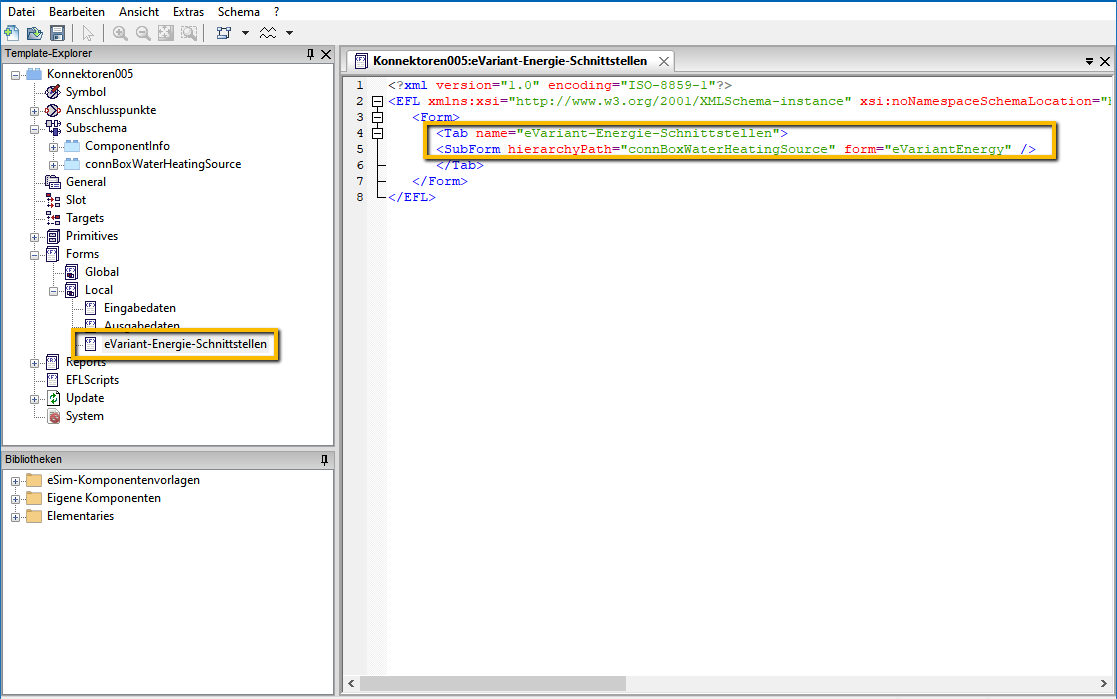Click the zoom to selection icon
The height and width of the screenshot is (699, 1117).
point(189,33)
